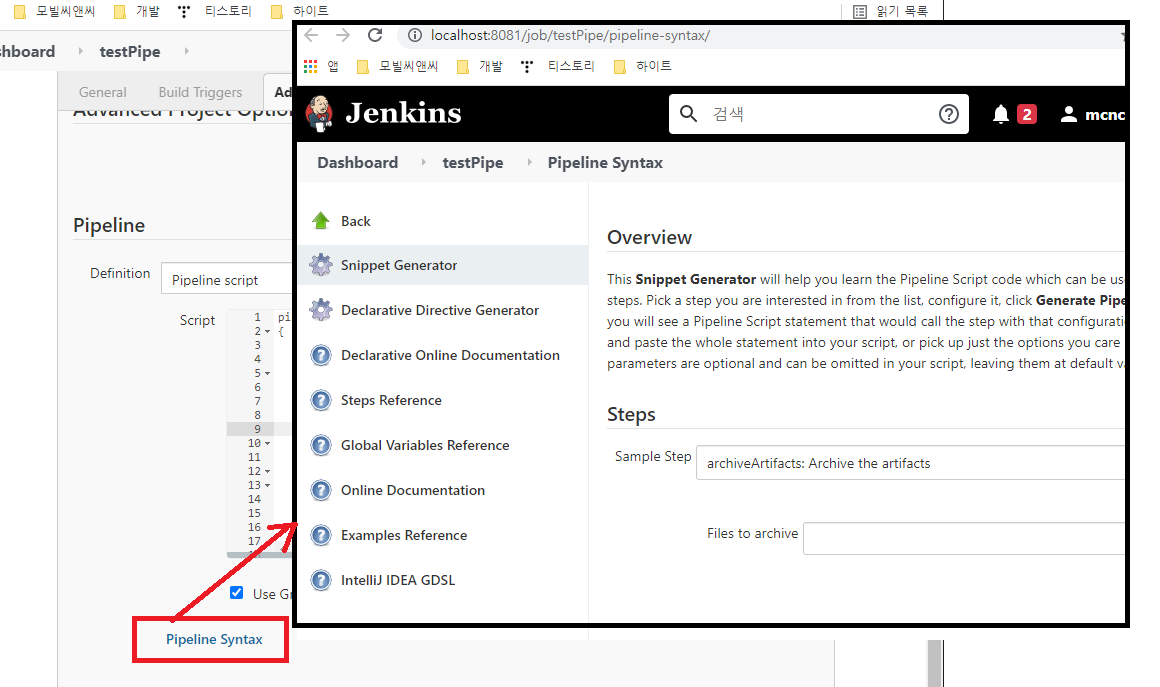Open the 하이트 bookmark folder in front window
Screen dimensions: 1160x687
[643, 67]
